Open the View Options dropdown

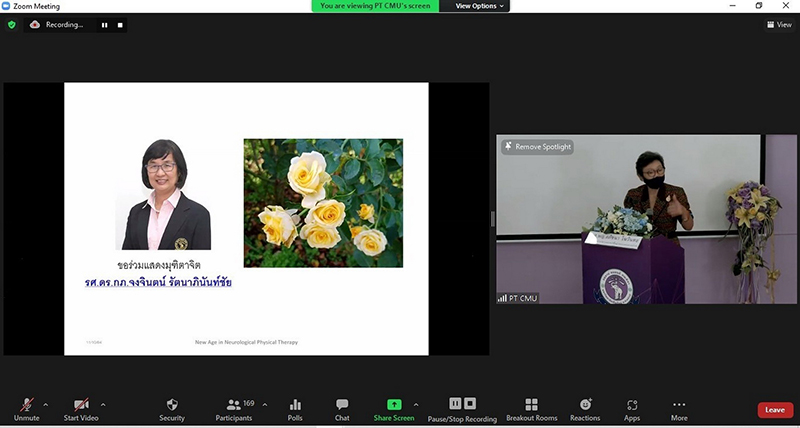tap(479, 6)
